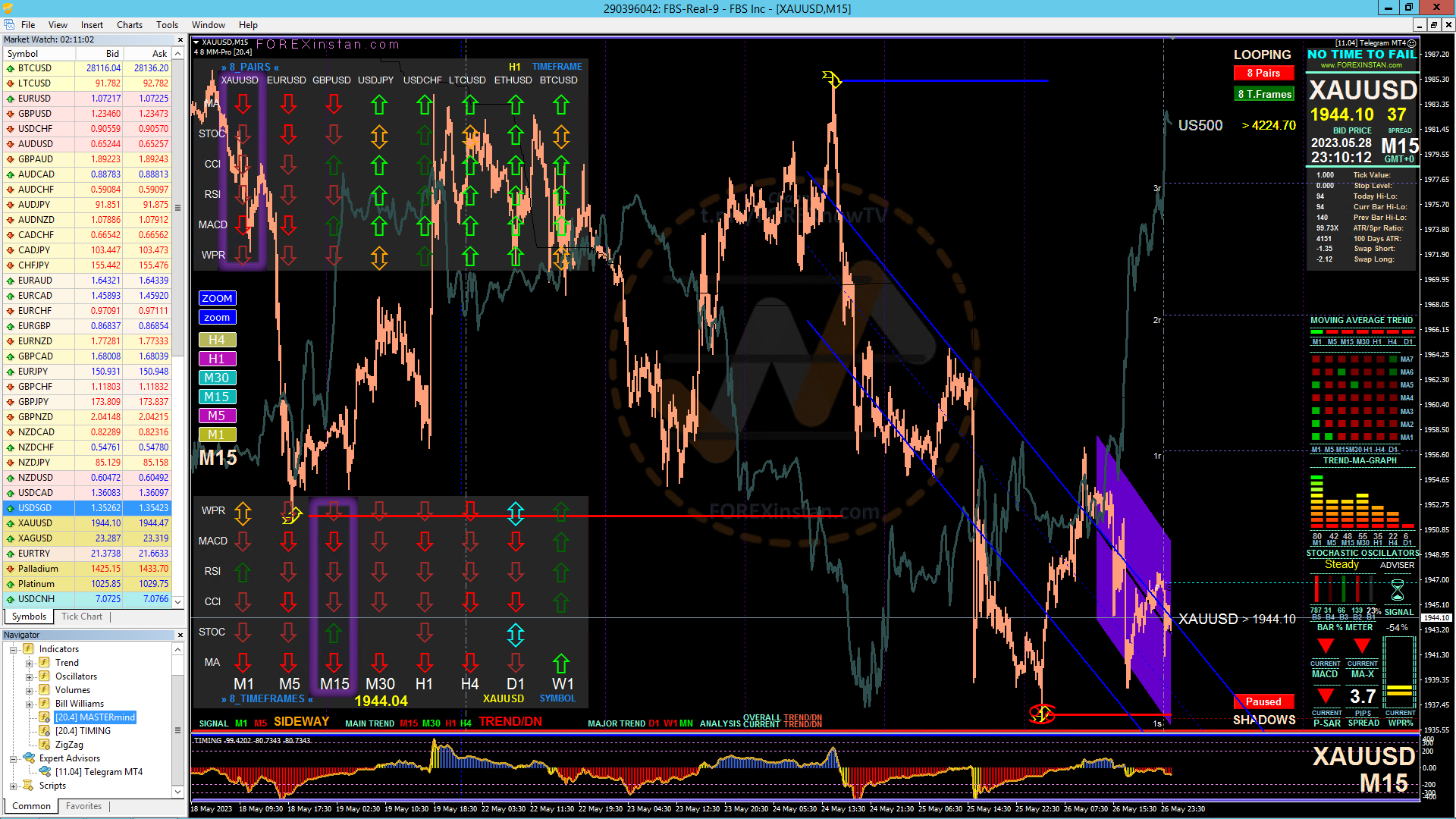Close the Navigator panel

tap(180, 635)
